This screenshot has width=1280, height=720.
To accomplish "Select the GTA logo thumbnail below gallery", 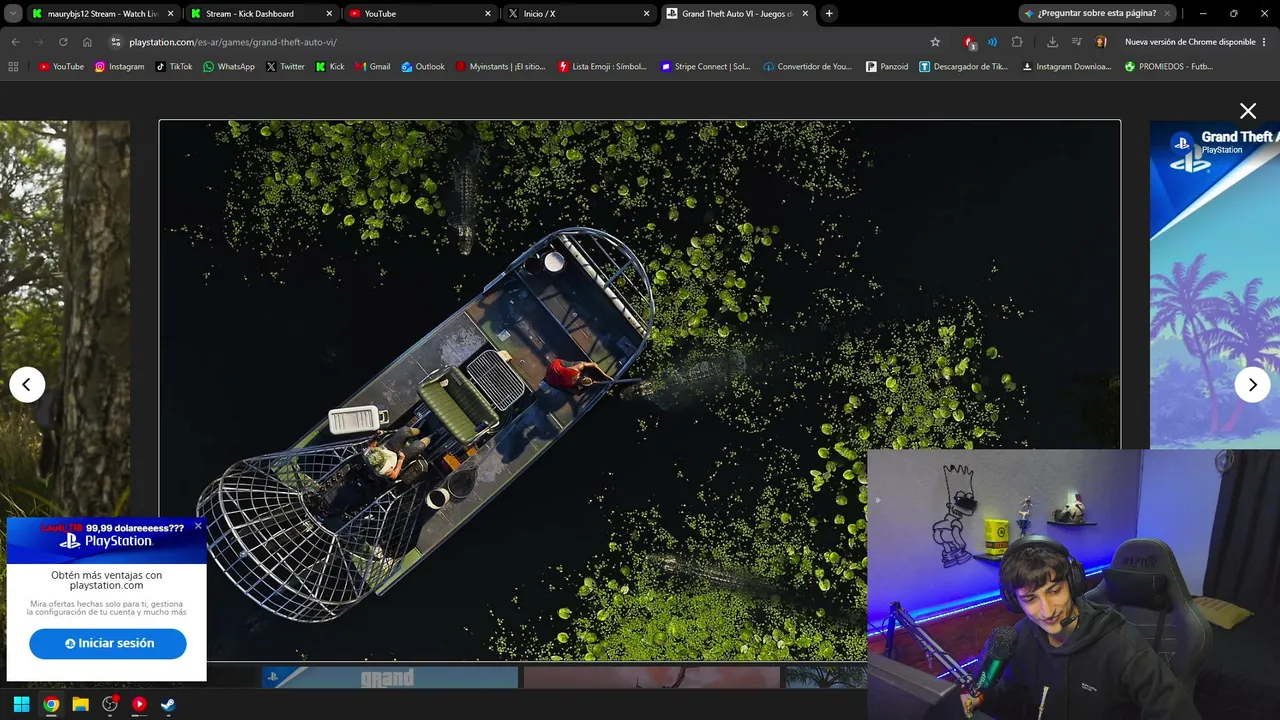I will pos(390,678).
